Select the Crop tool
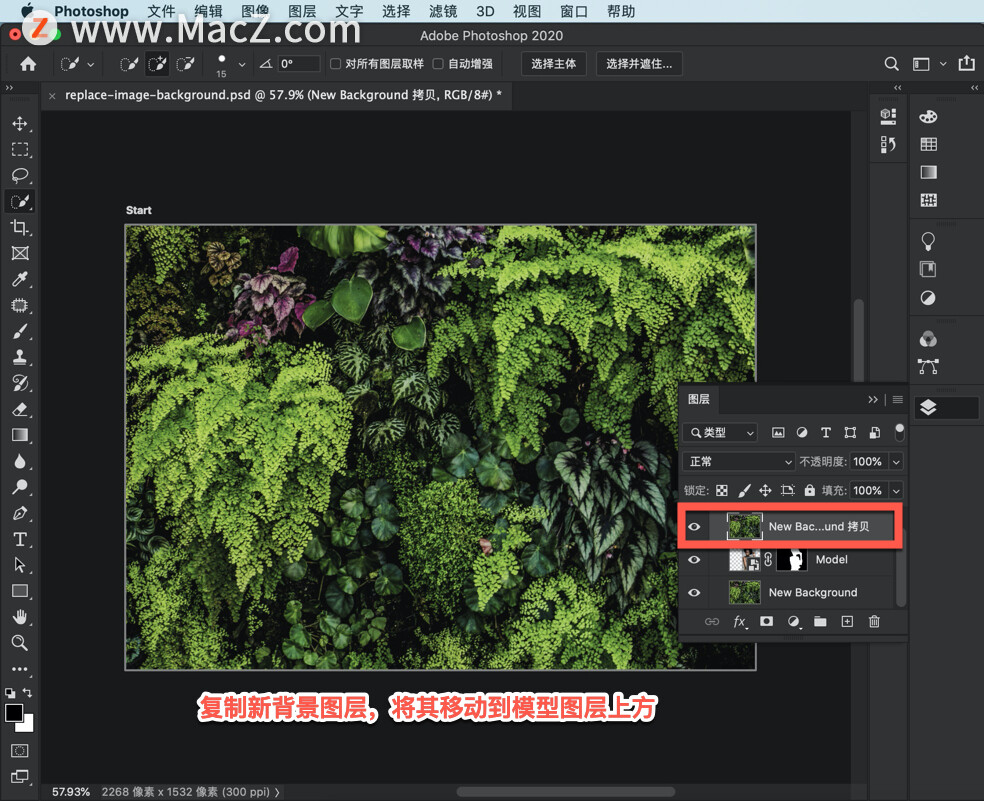984x801 pixels. pyautogui.click(x=20, y=228)
